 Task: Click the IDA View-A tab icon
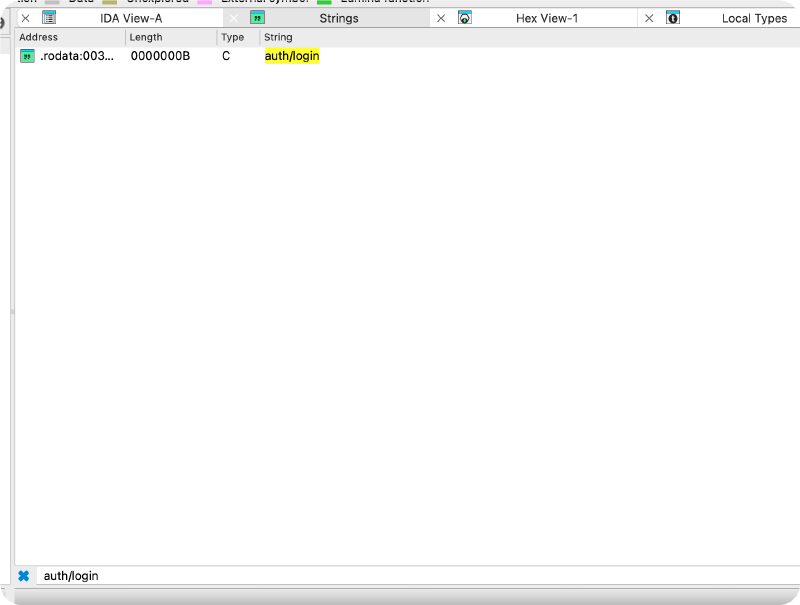click(x=48, y=18)
